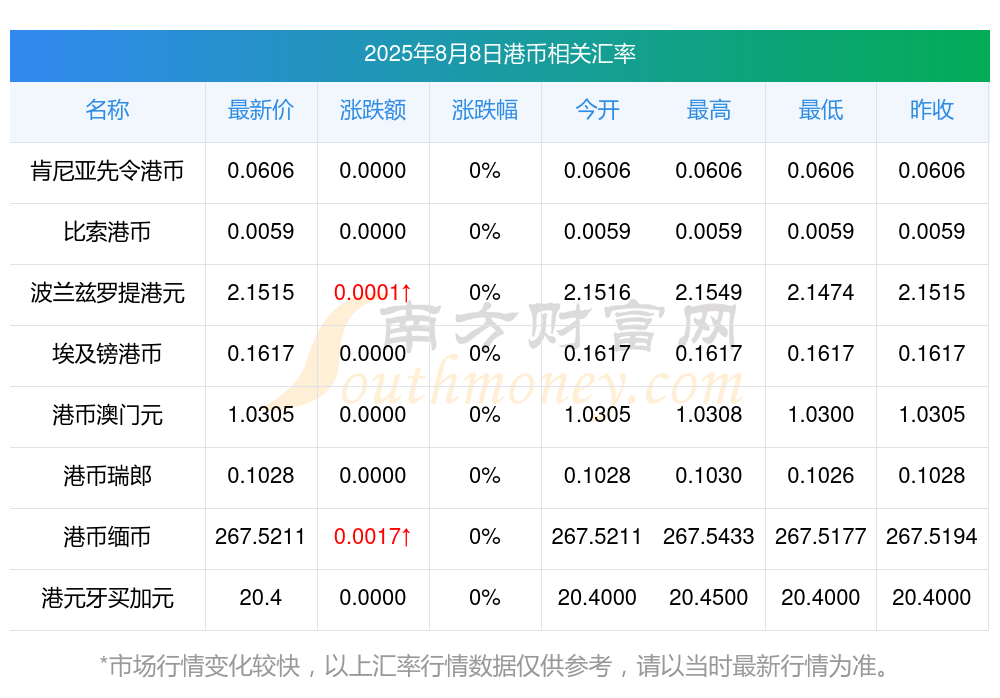
Task: Click the 0.1030 highest price
Action: (709, 476)
